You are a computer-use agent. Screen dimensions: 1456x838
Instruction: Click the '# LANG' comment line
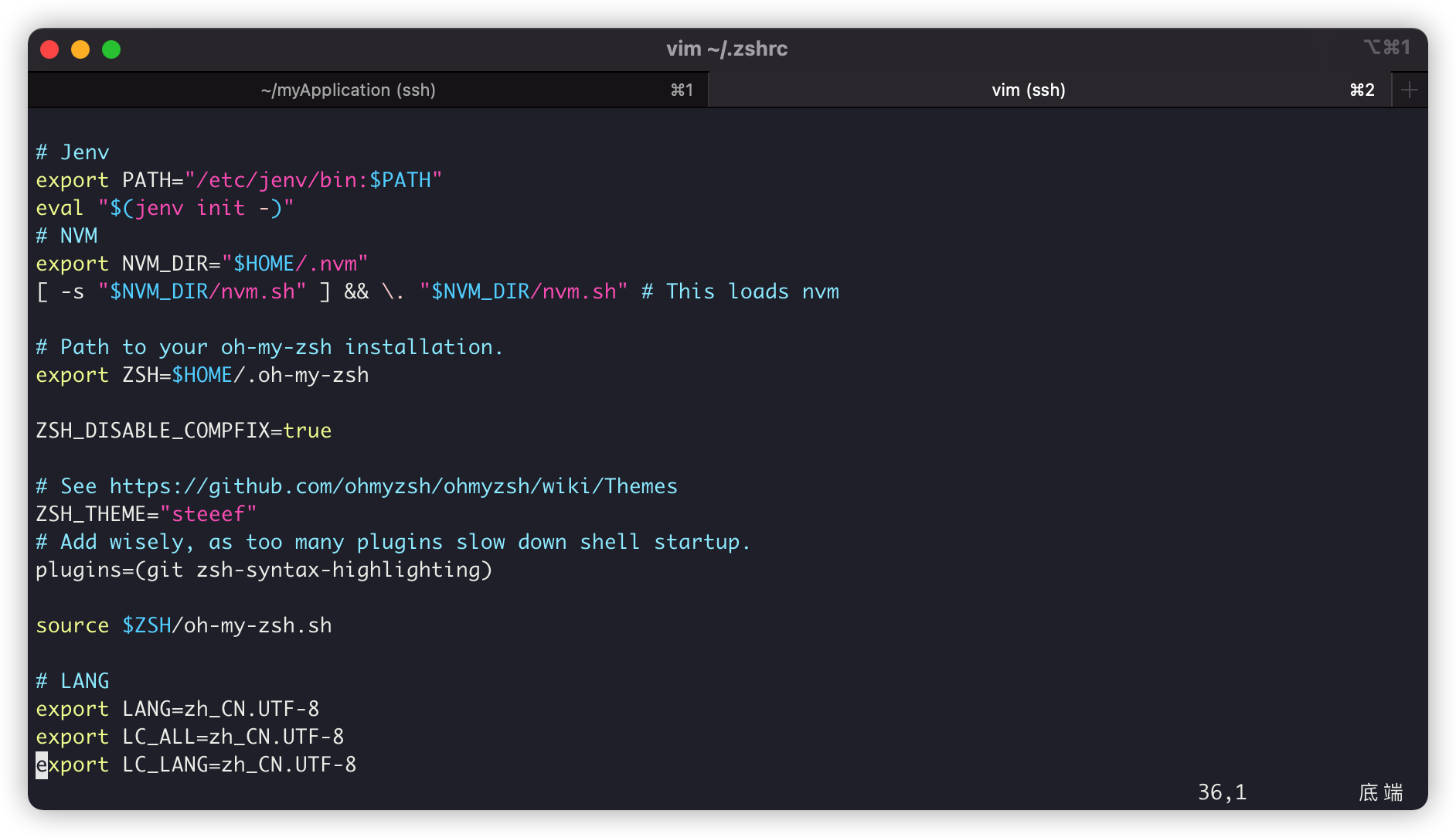tap(73, 681)
